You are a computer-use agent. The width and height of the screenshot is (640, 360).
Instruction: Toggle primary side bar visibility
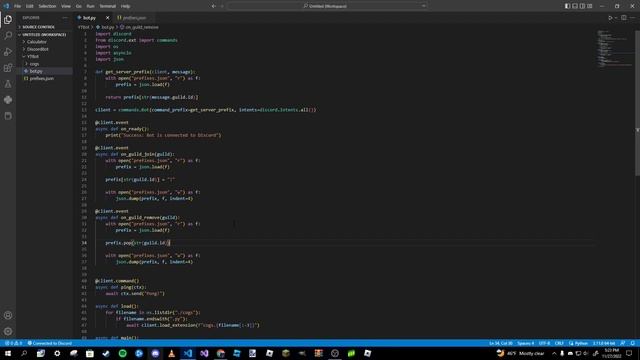[x=567, y=6]
